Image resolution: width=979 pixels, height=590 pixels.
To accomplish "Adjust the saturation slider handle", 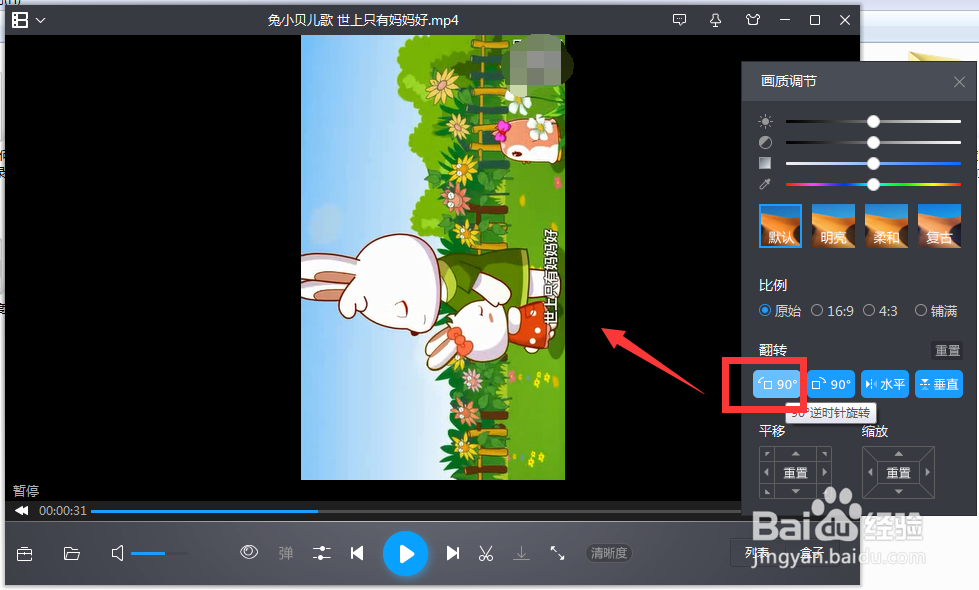I will pyautogui.click(x=873, y=164).
